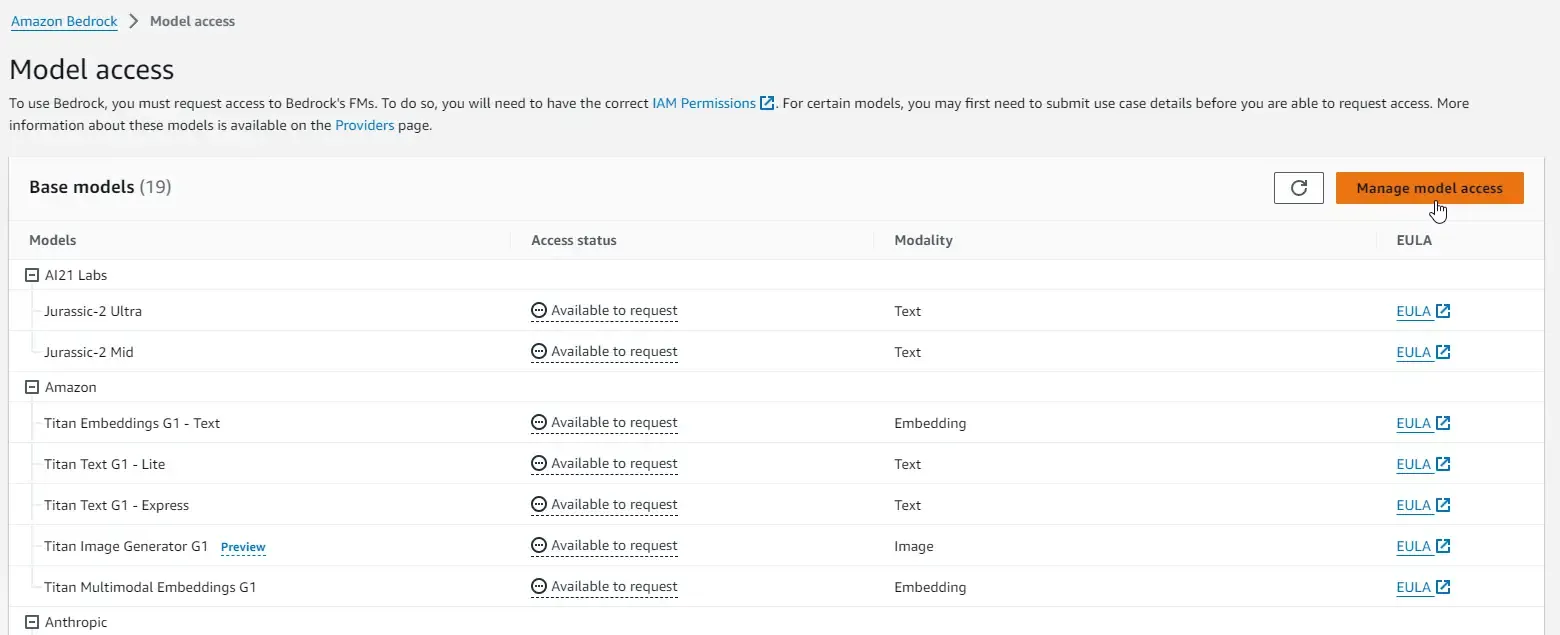1560x635 pixels.
Task: Navigate to Amazon Bedrock breadcrumb
Action: coord(64,21)
